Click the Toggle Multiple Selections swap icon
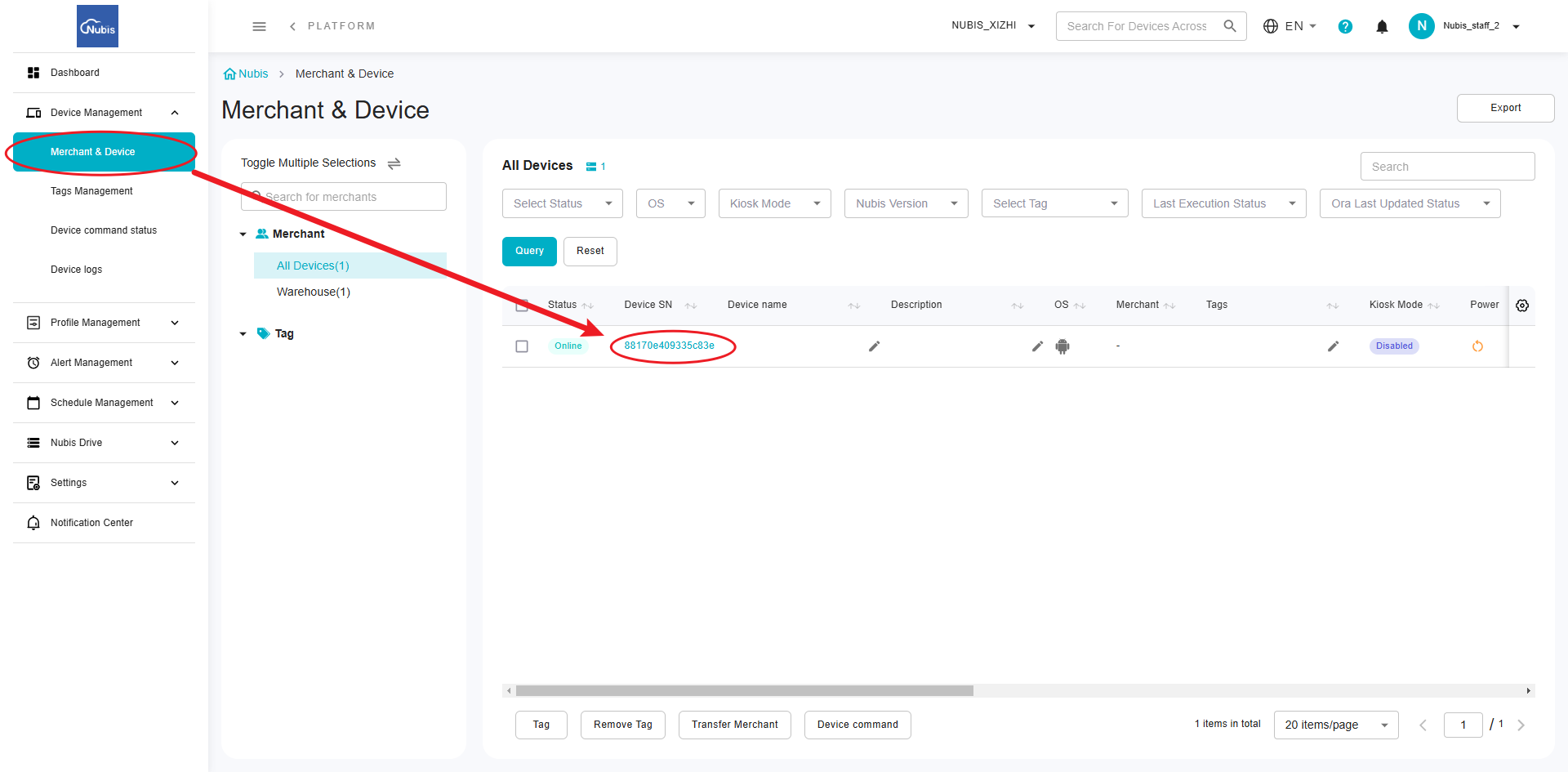 tap(394, 163)
